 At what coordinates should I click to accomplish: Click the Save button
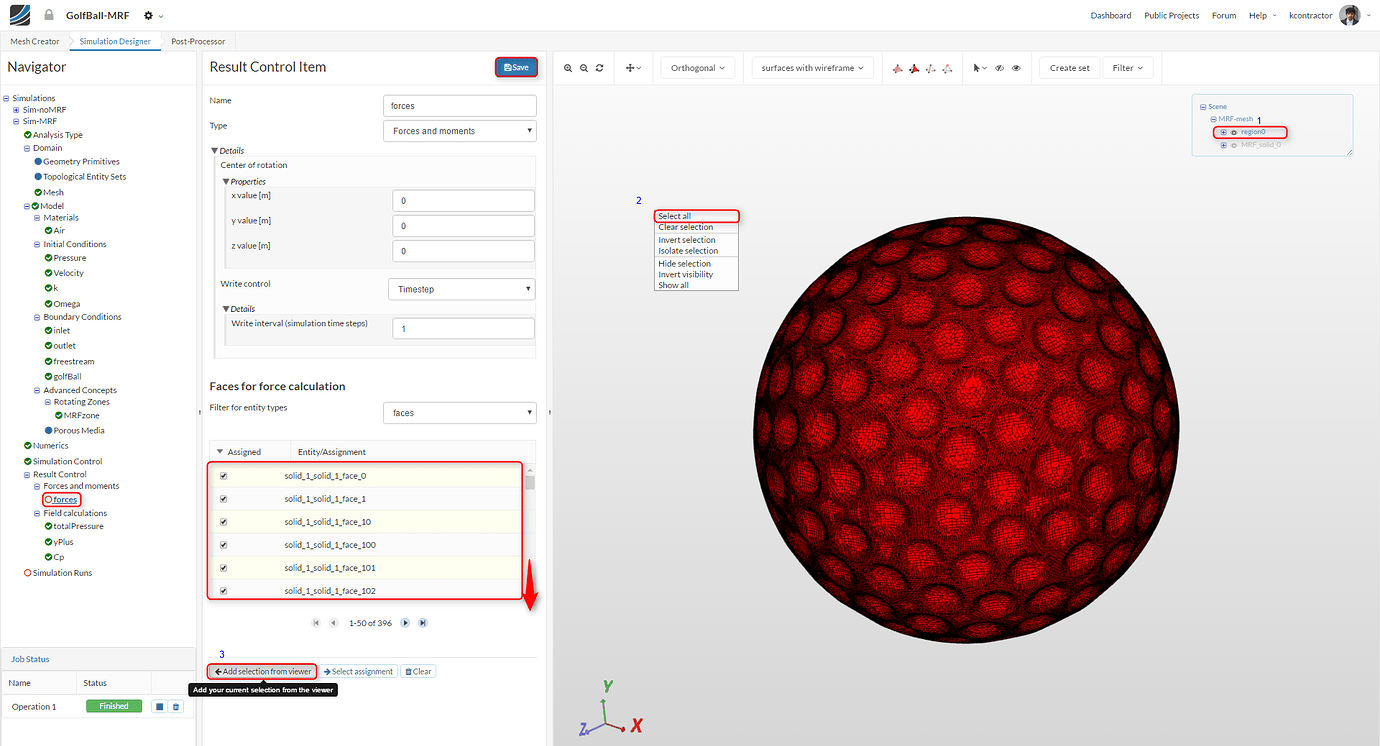516,66
